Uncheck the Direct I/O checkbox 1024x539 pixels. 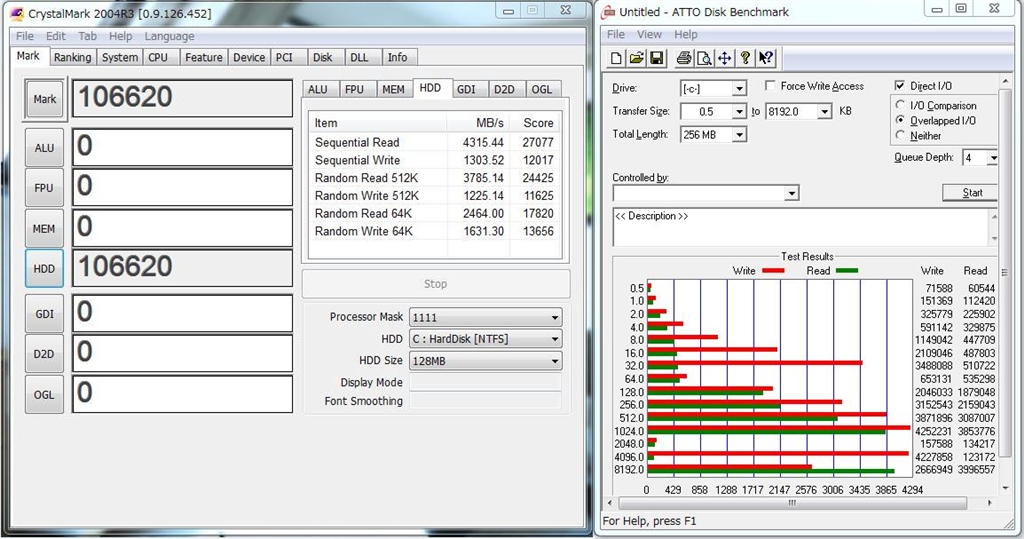coord(901,87)
